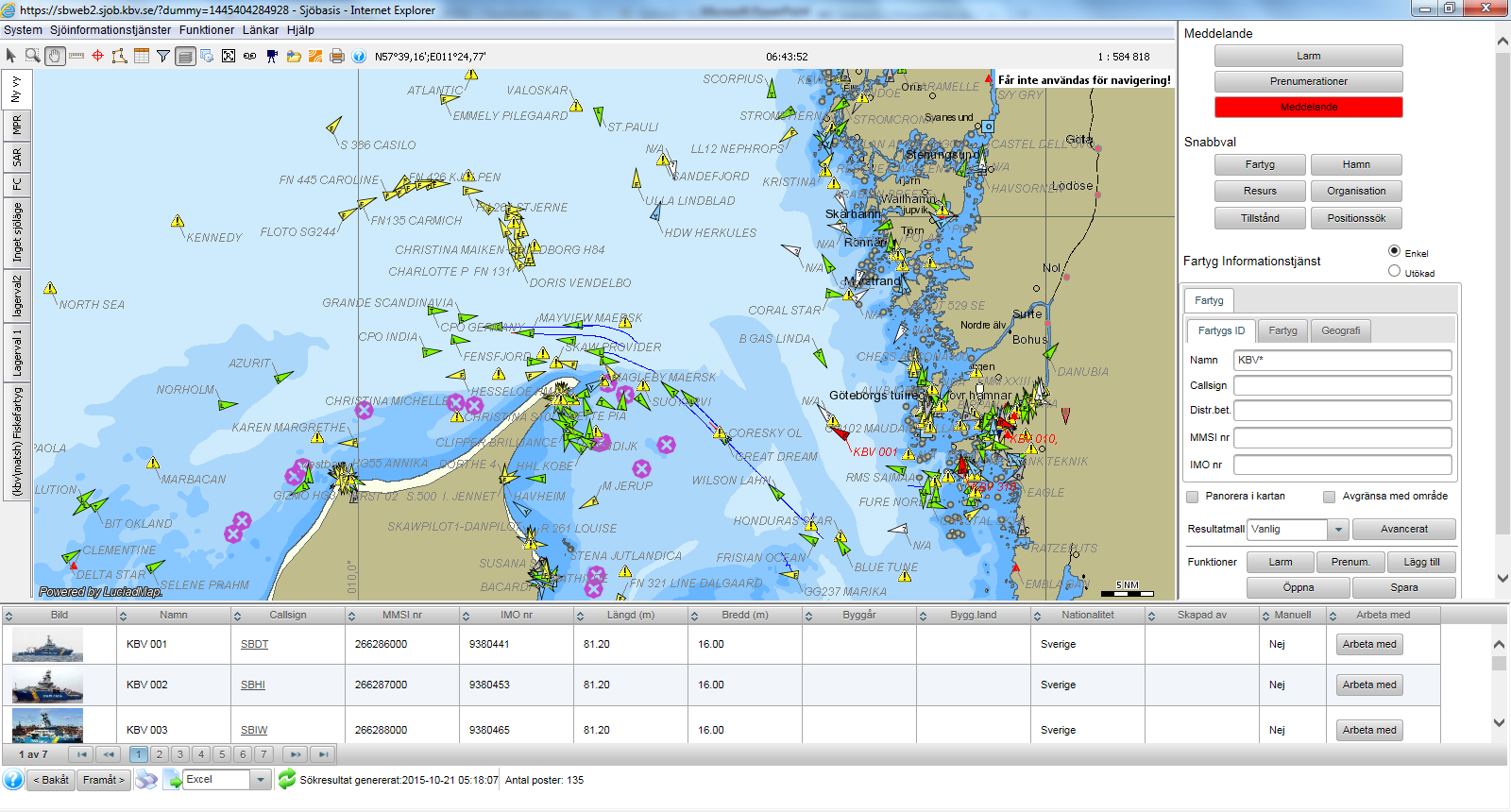This screenshot has height=812, width=1511.
Task: Sort by Bredd (m) column arrows
Action: (694, 616)
